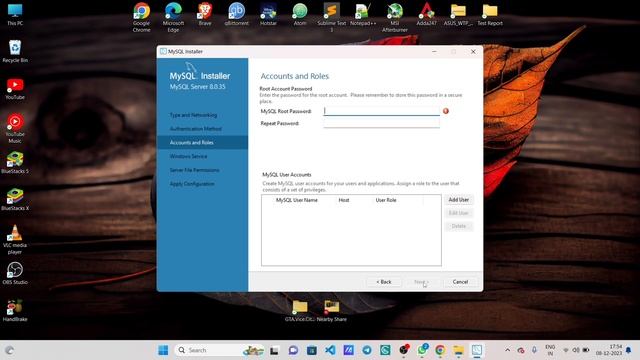Launch Atom editor desktop icon
The height and width of the screenshot is (360, 640).
point(300,14)
